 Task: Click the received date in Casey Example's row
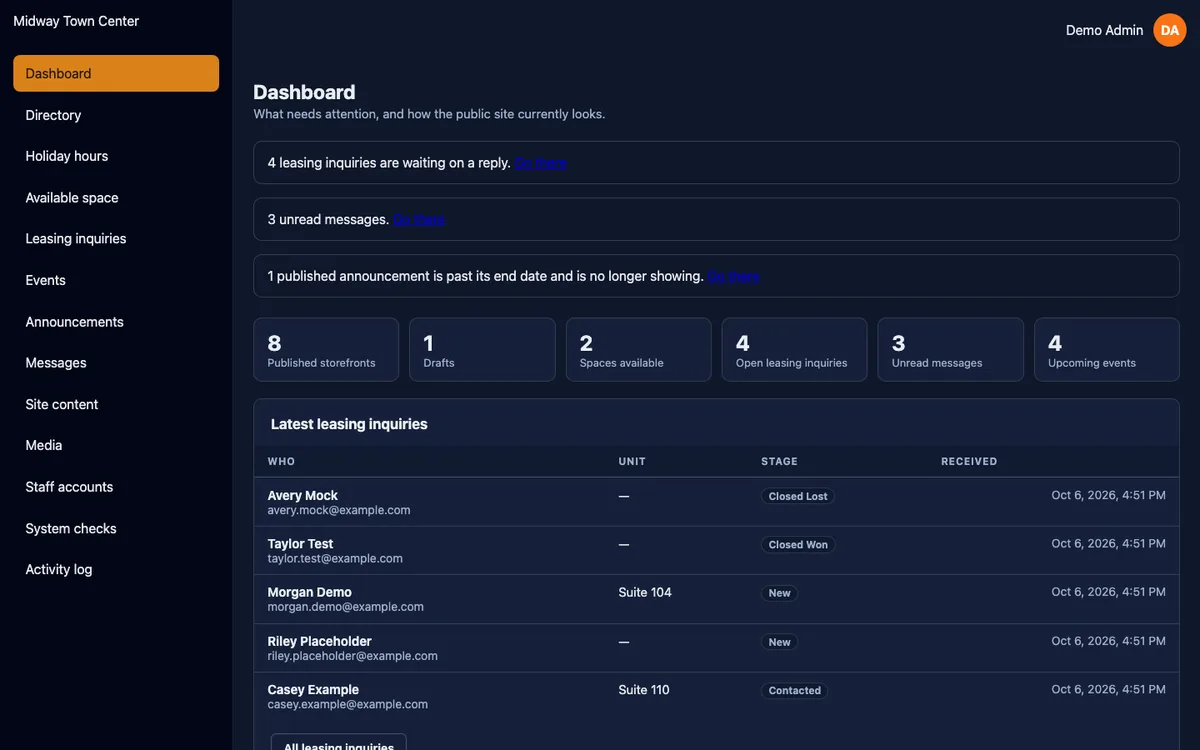(1108, 690)
